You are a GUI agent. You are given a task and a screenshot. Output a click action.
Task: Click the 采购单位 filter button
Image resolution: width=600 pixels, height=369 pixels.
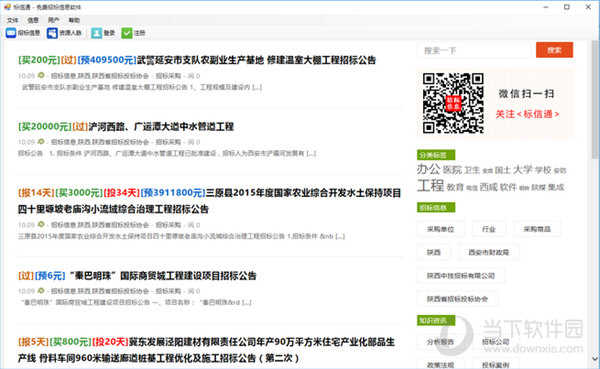(440, 229)
